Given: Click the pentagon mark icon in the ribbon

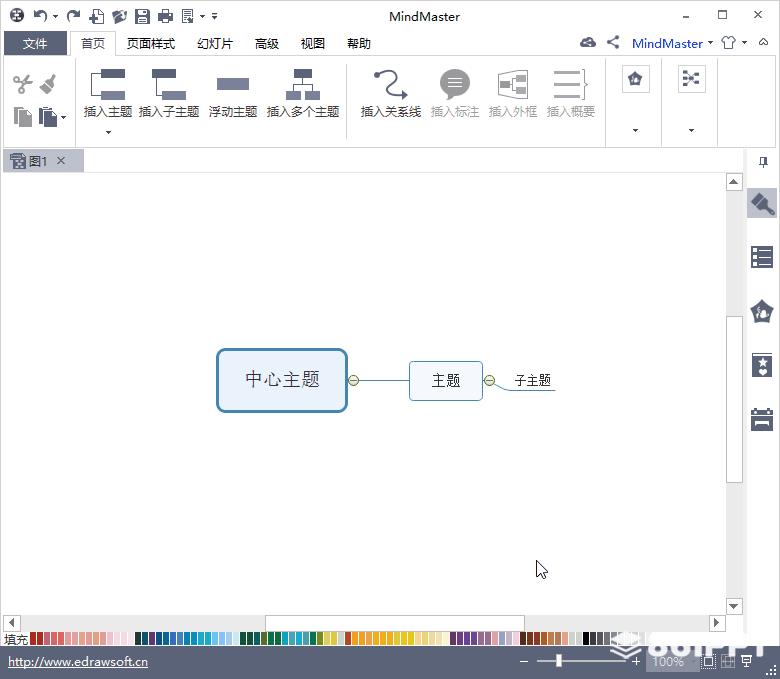Looking at the screenshot, I should tap(635, 79).
